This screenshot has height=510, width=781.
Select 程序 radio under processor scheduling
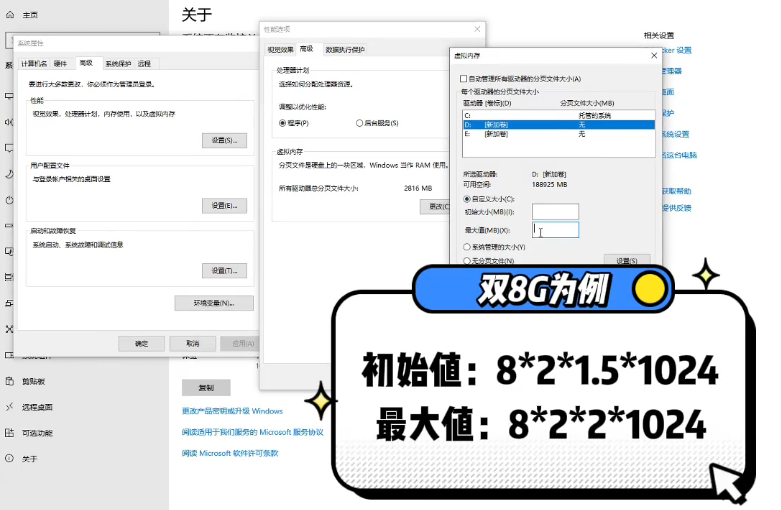[282, 123]
